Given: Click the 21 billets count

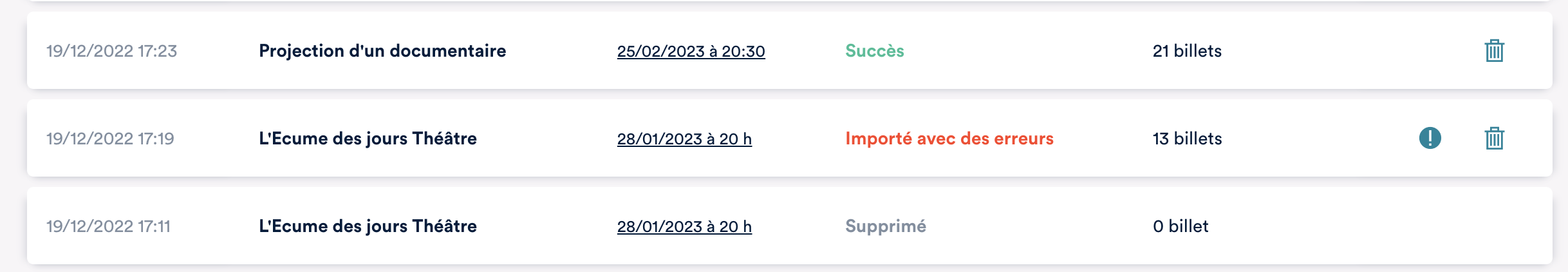Looking at the screenshot, I should [1187, 51].
